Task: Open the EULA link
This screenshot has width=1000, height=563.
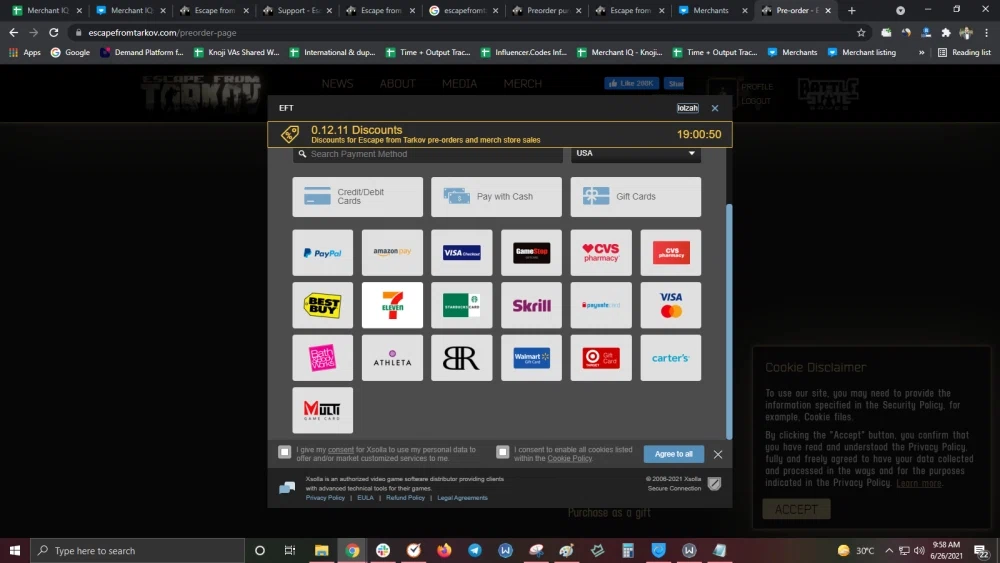Action: 365,498
